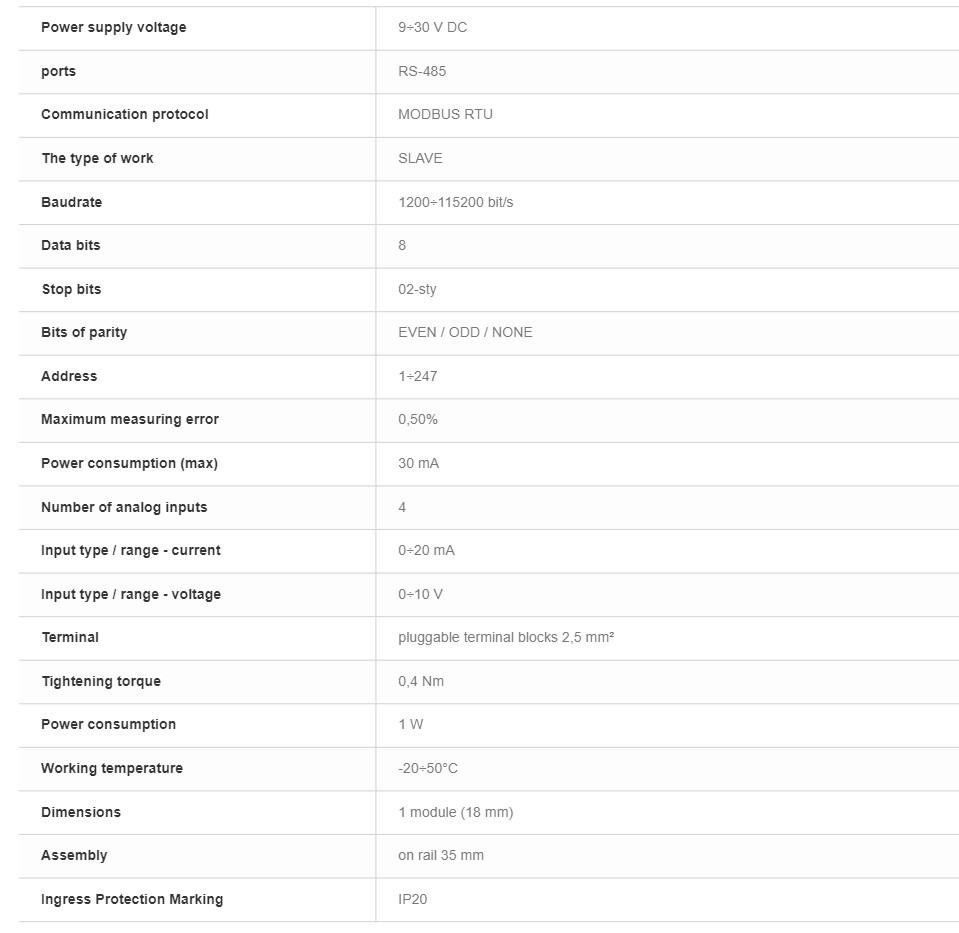Click the 30 mA power consumption value
The width and height of the screenshot is (959, 933).
418,463
